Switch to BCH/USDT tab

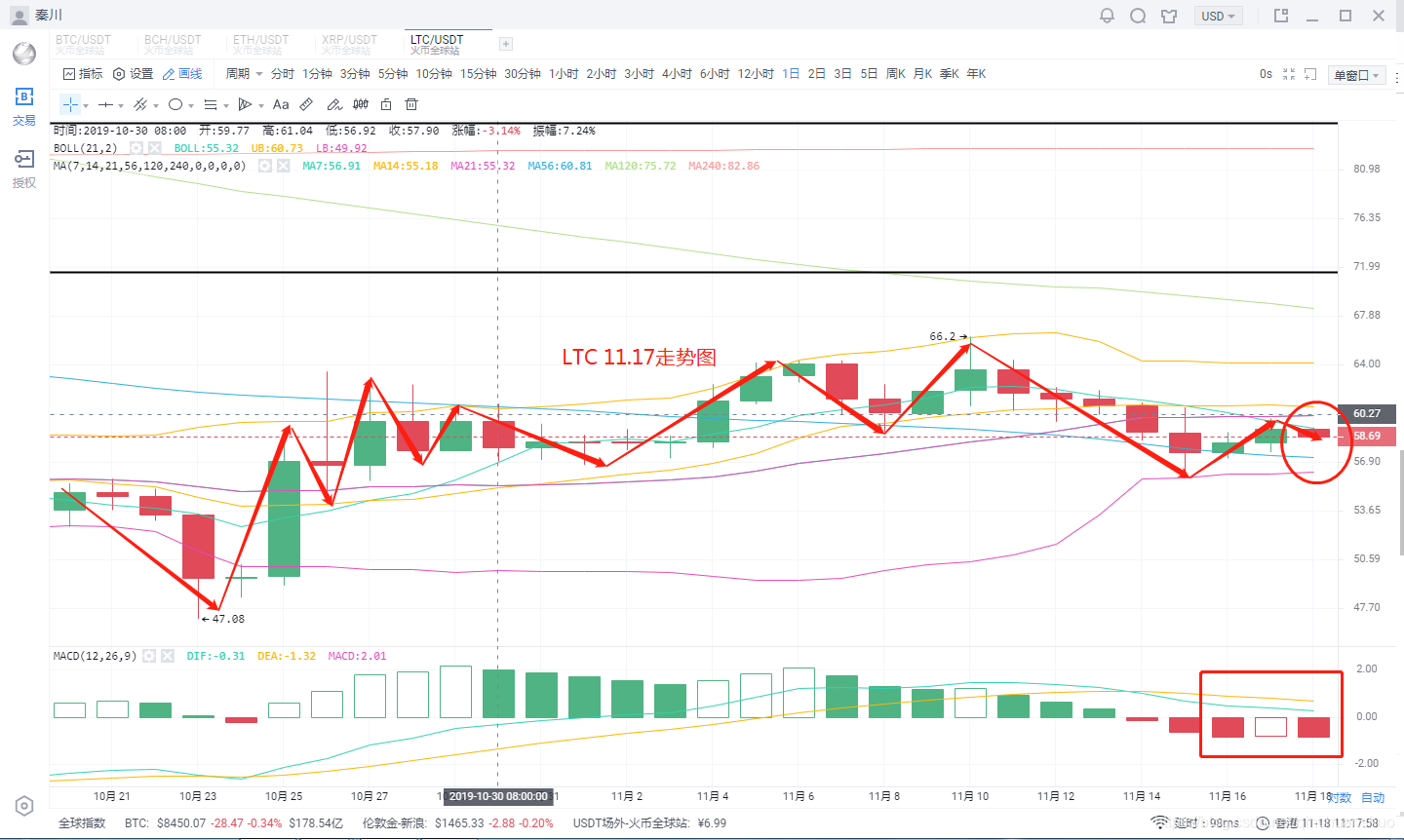pyautogui.click(x=173, y=44)
